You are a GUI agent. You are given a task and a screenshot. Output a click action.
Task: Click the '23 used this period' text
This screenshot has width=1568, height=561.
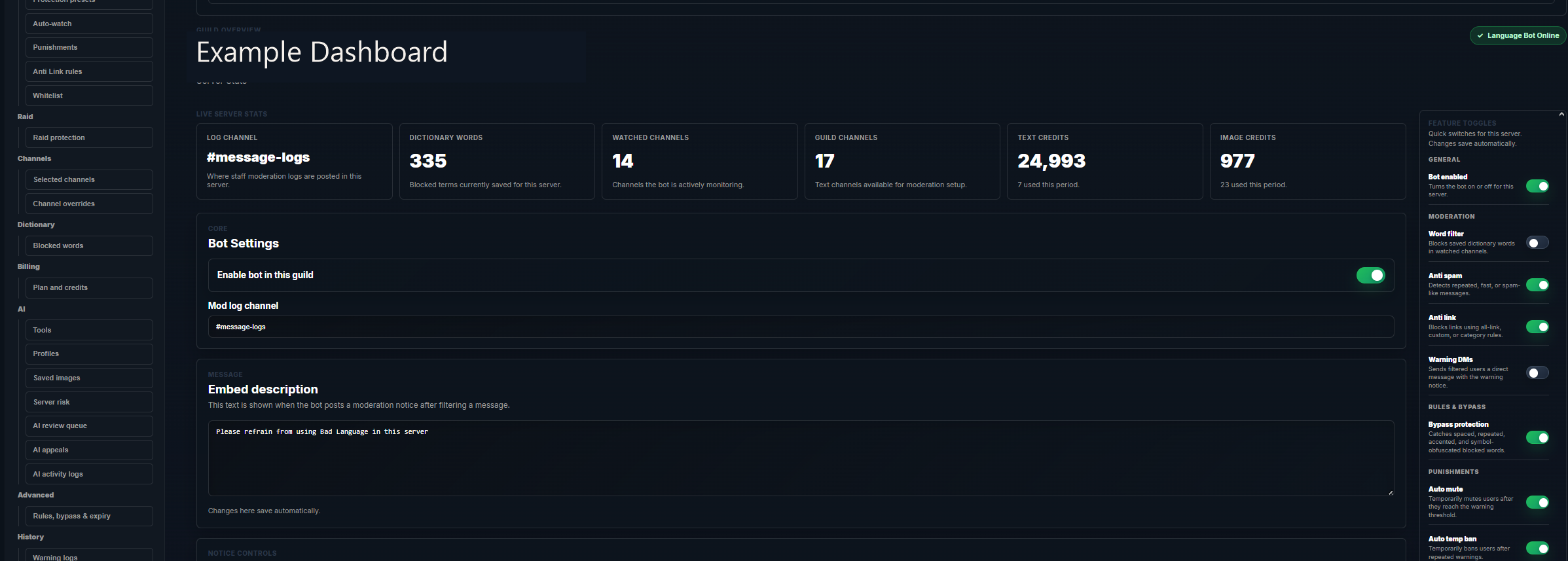1253,185
